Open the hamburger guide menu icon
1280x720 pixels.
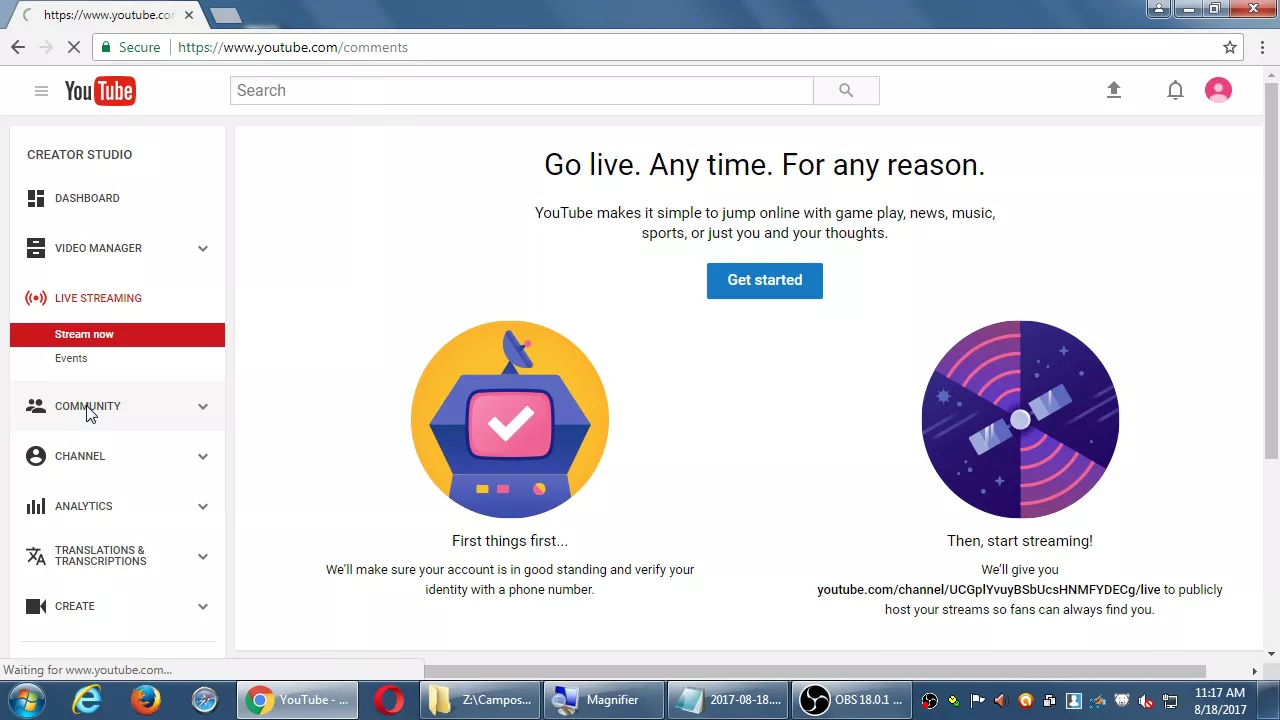41,91
